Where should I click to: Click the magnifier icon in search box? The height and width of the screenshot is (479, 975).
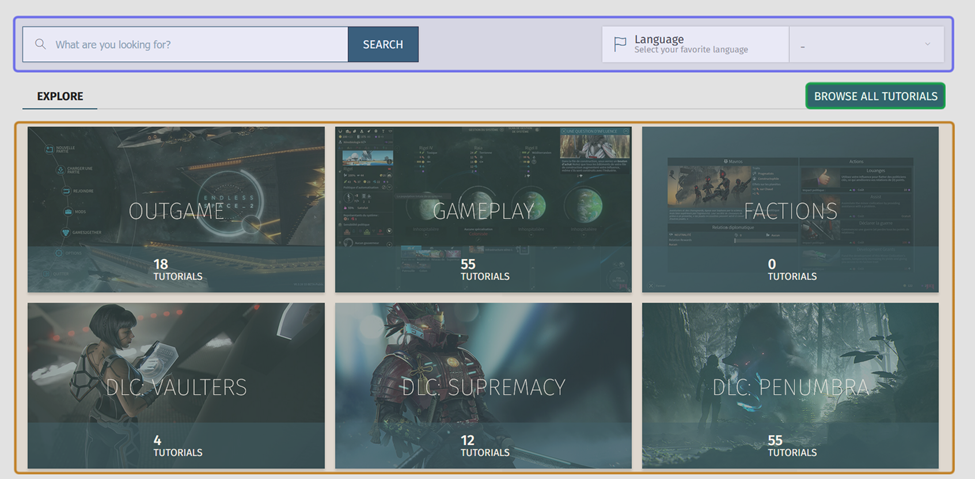[41, 45]
